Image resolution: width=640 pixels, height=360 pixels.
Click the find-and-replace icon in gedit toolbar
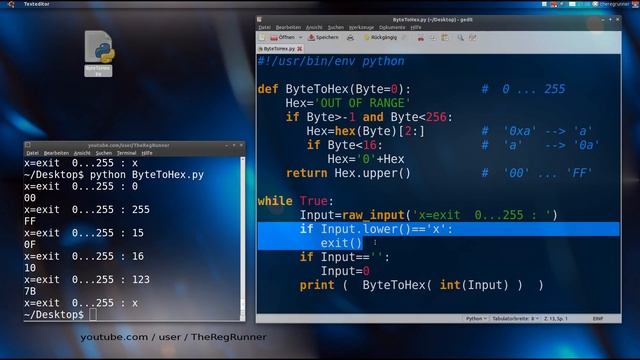(473, 38)
